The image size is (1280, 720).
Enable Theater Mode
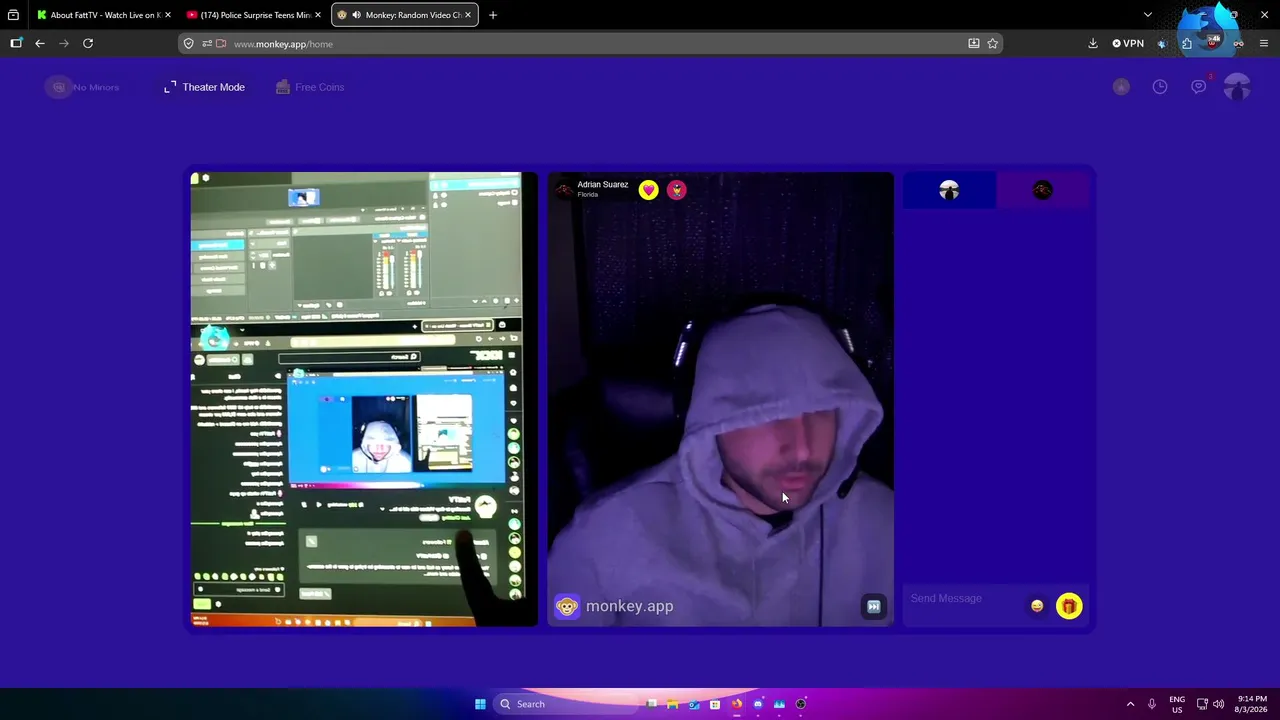(x=205, y=87)
